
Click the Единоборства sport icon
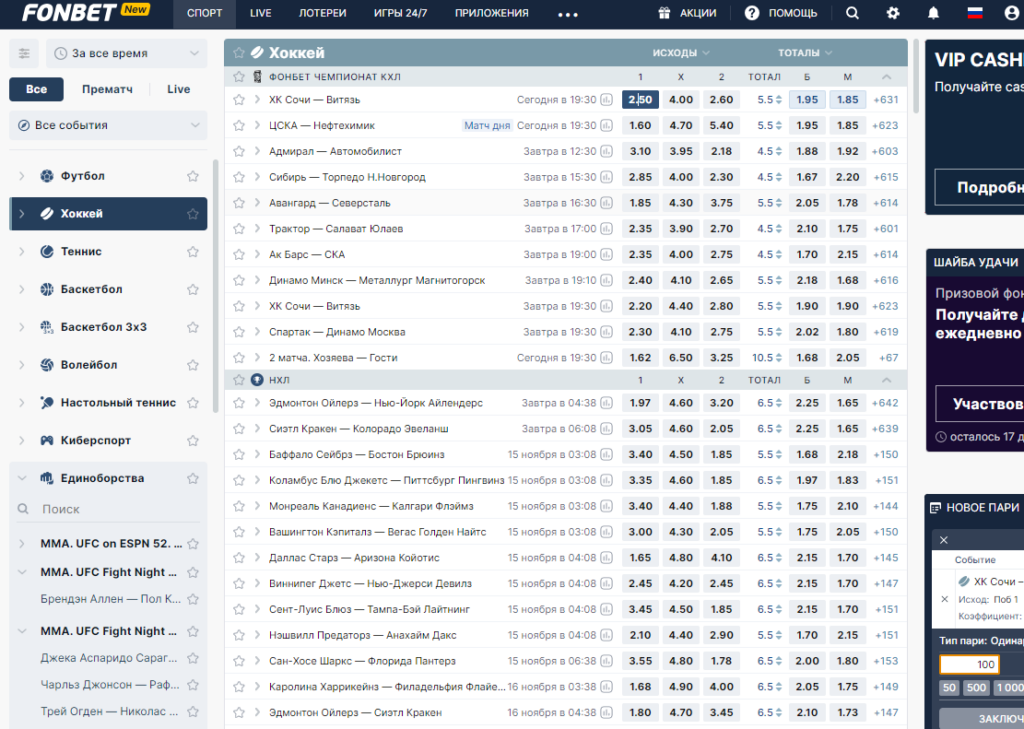pos(47,478)
